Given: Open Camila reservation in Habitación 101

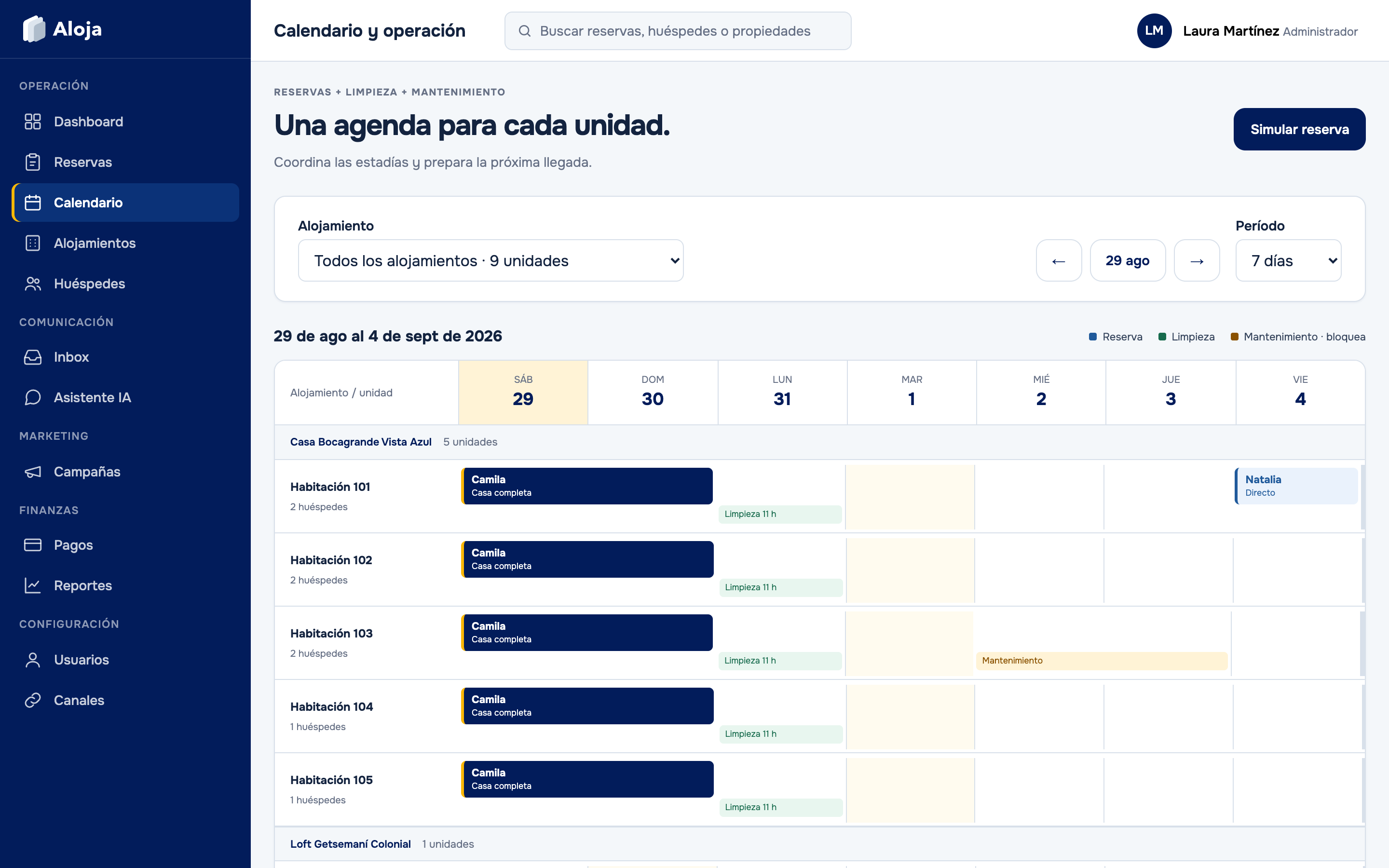Looking at the screenshot, I should [x=586, y=486].
